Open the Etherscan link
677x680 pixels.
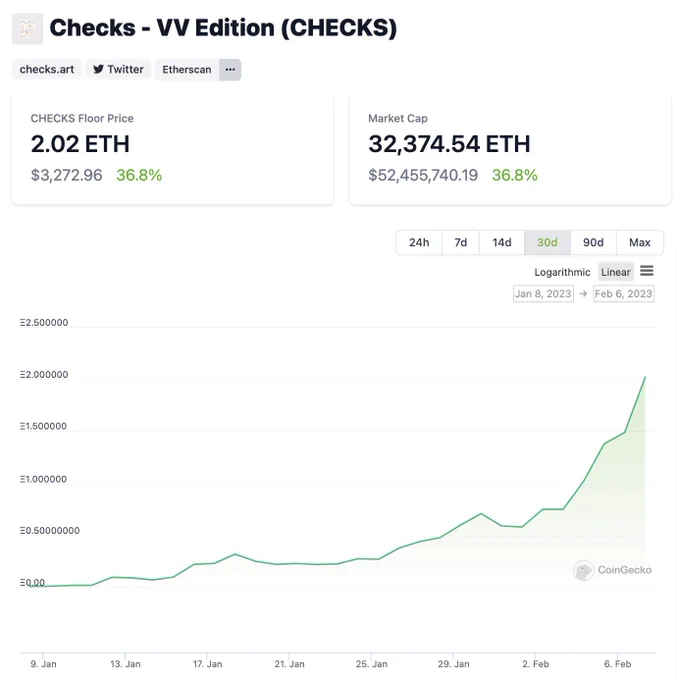click(x=187, y=69)
